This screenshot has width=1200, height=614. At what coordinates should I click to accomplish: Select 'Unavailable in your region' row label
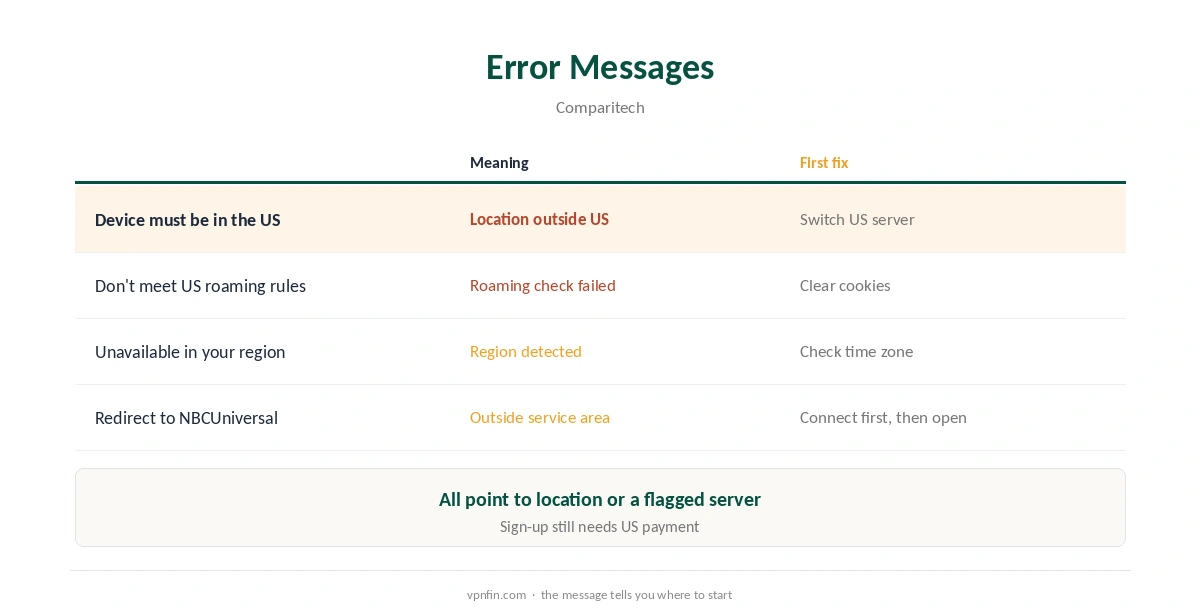click(x=190, y=352)
